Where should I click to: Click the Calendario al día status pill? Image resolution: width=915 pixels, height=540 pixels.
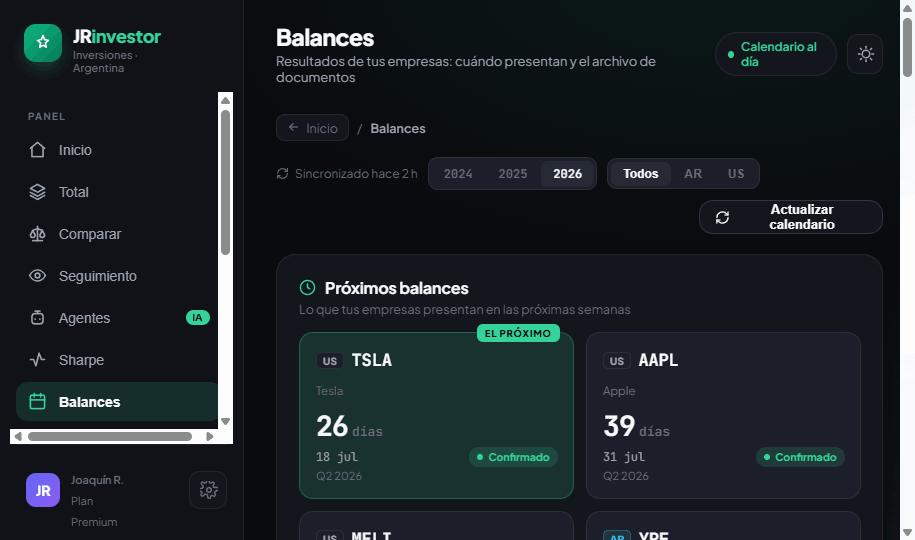(776, 54)
